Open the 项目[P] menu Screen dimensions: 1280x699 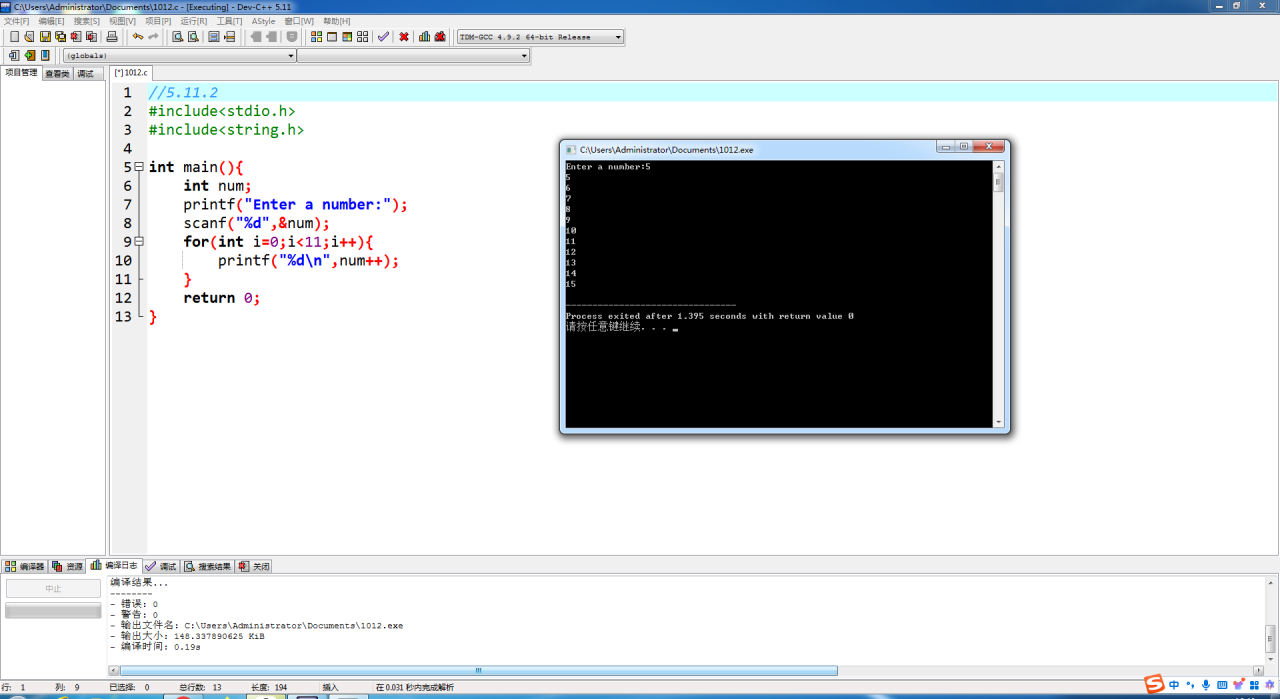click(158, 21)
